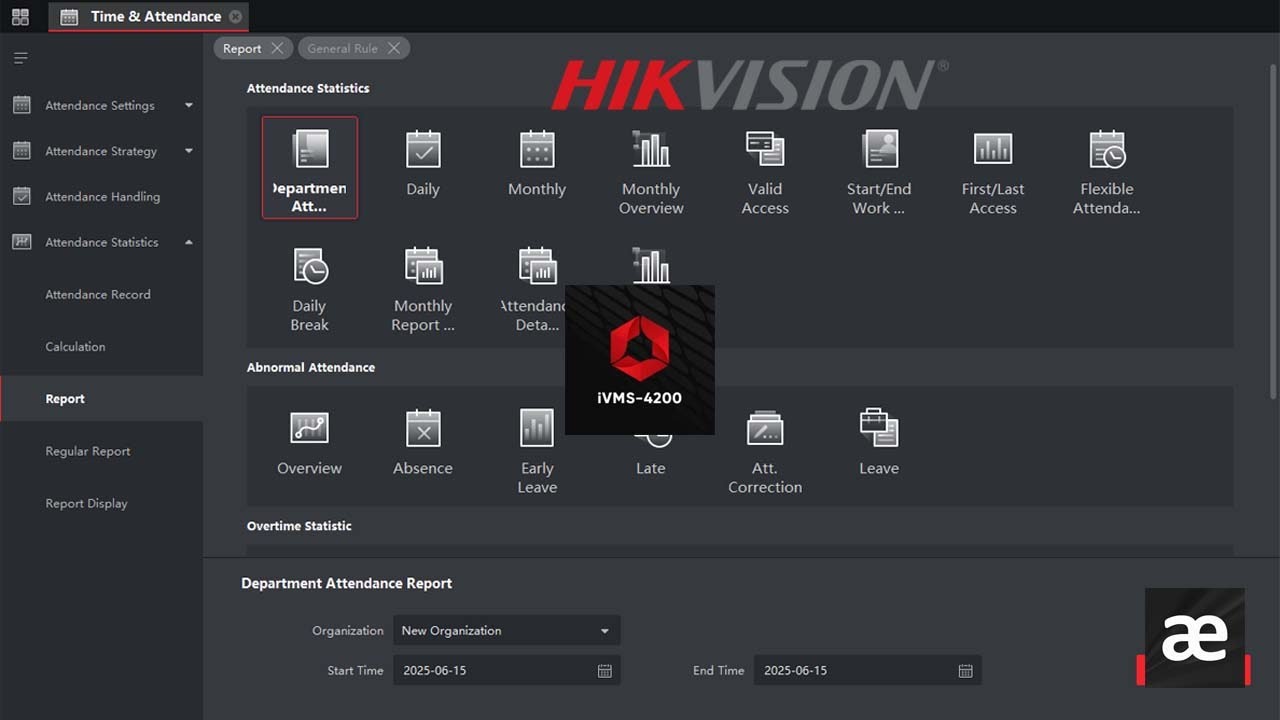Open the Absence report
The image size is (1280, 720).
tap(423, 442)
